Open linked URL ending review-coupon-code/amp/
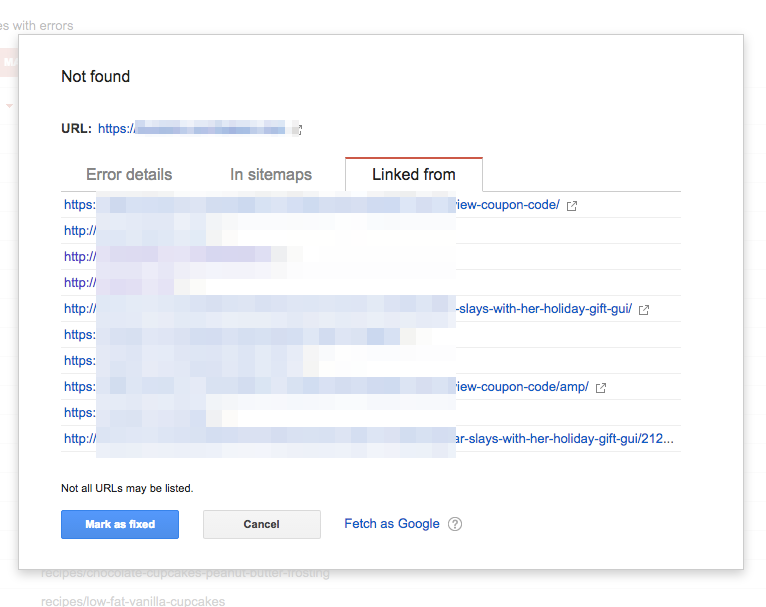 [x=522, y=387]
